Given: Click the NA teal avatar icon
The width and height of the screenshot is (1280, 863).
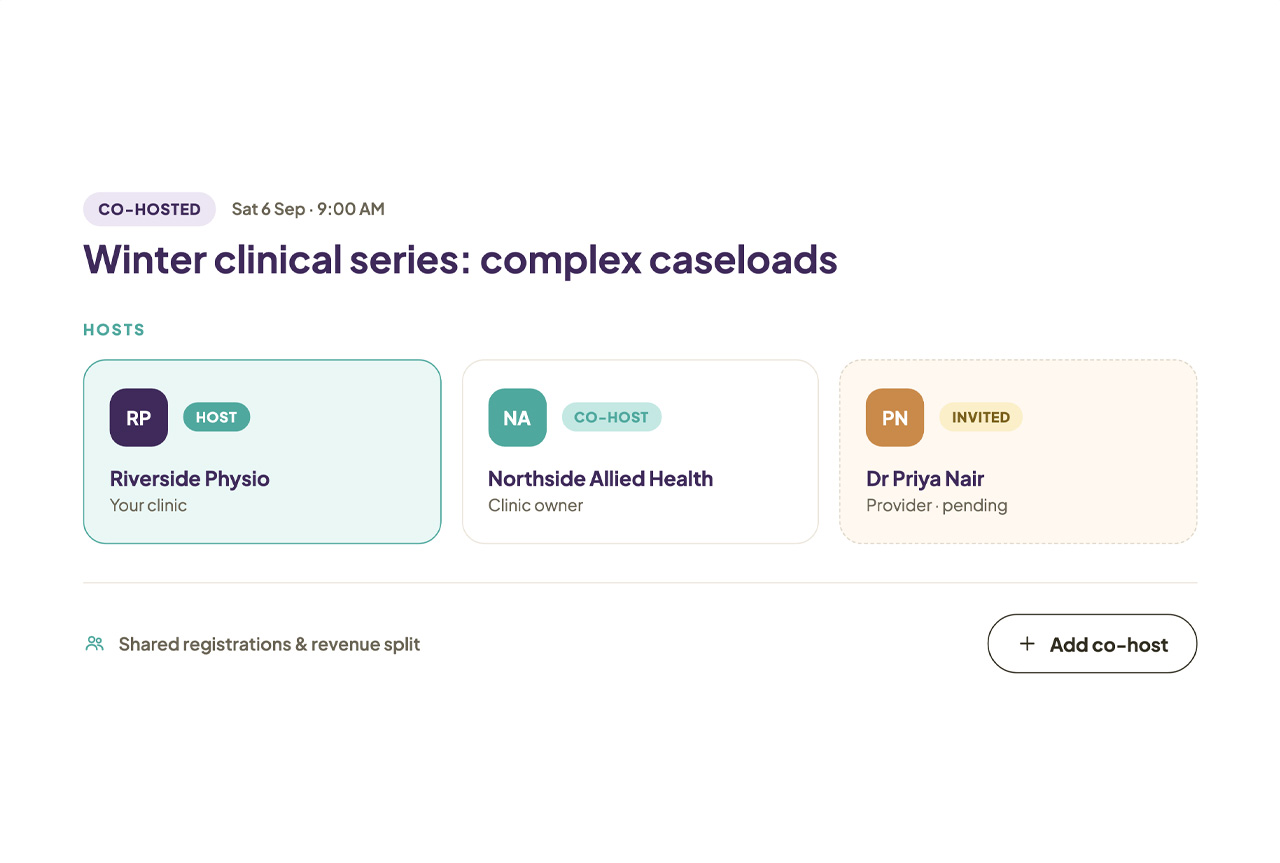Looking at the screenshot, I should (517, 417).
